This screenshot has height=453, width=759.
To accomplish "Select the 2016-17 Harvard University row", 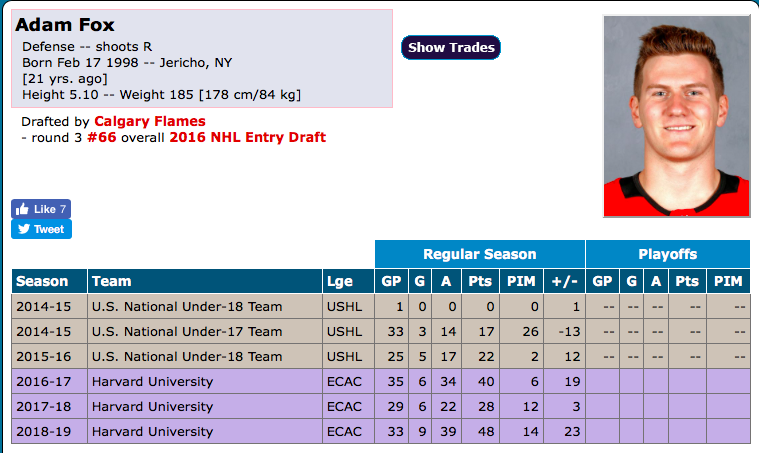I will [381, 381].
